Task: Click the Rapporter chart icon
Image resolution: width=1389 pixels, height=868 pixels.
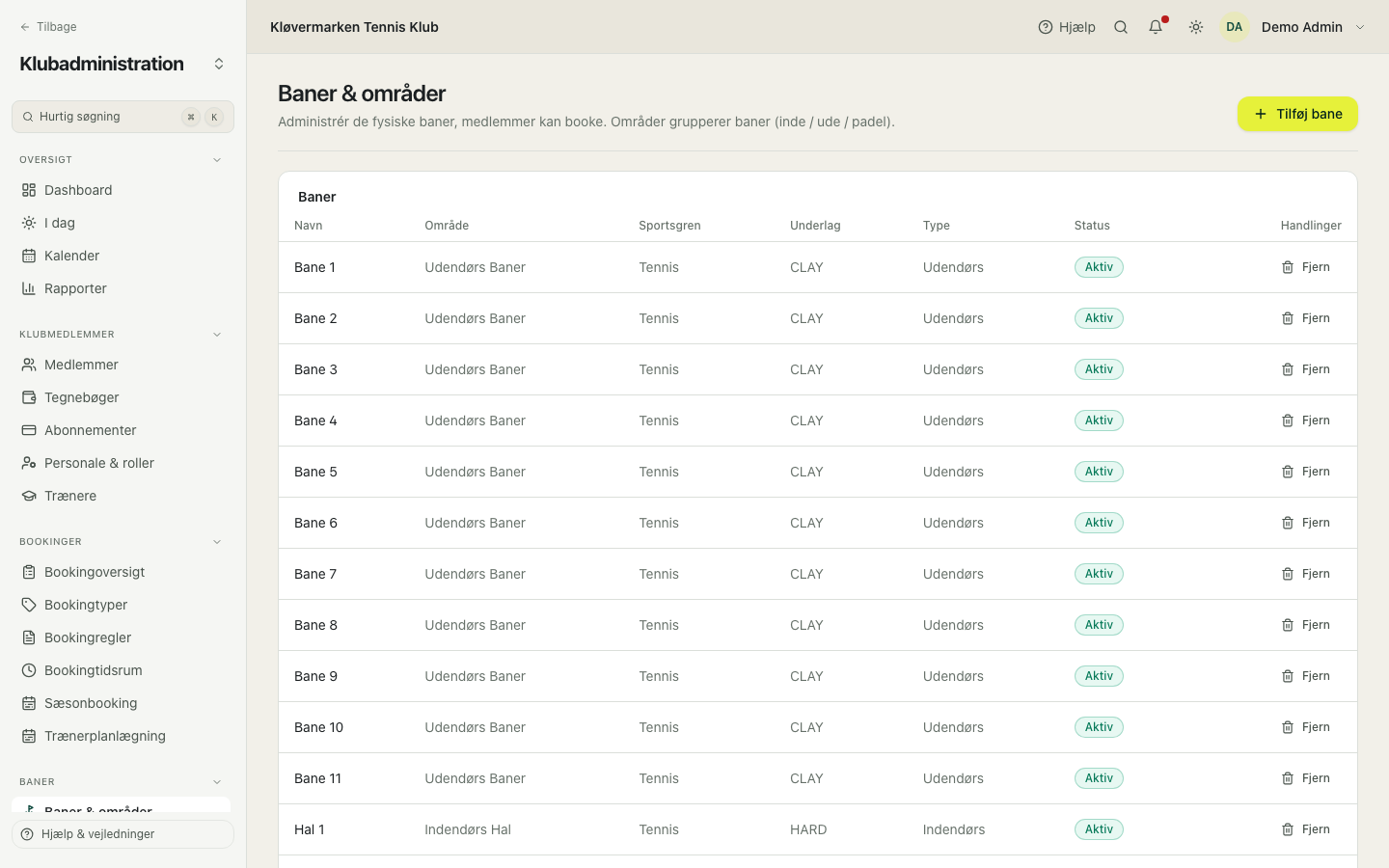Action: click(29, 288)
